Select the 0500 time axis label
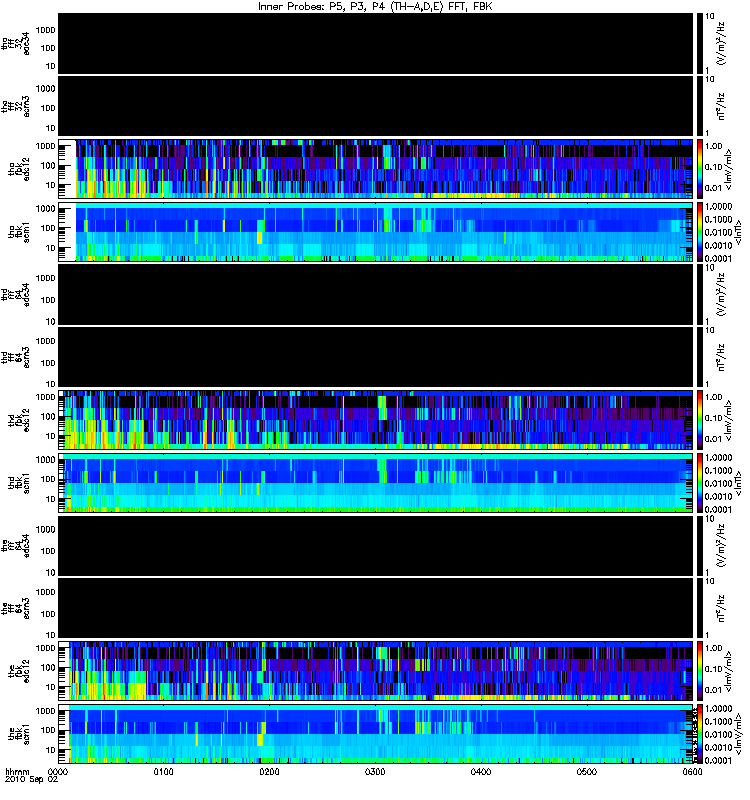750x800 pixels. coord(587,771)
